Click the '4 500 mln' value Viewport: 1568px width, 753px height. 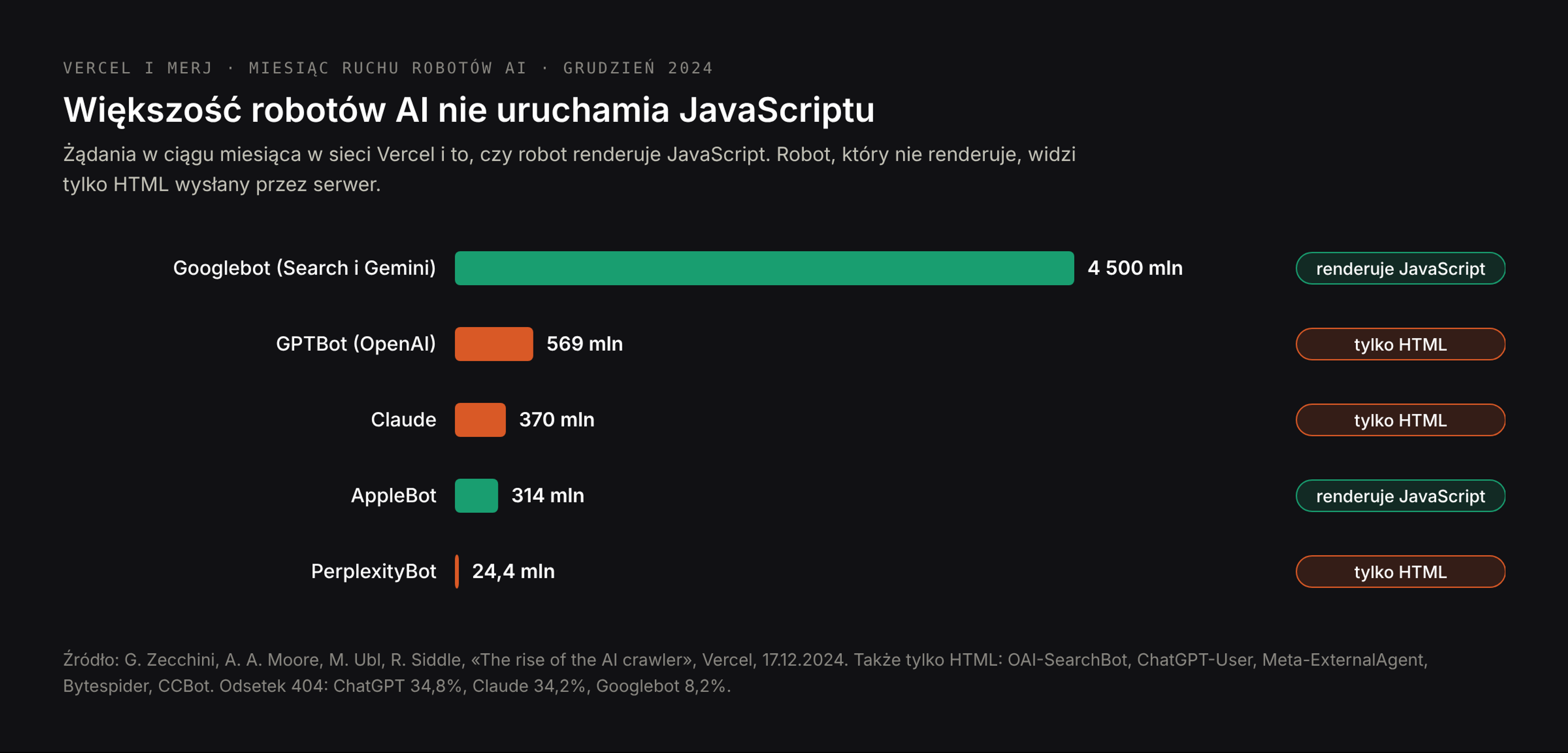pos(1135,268)
